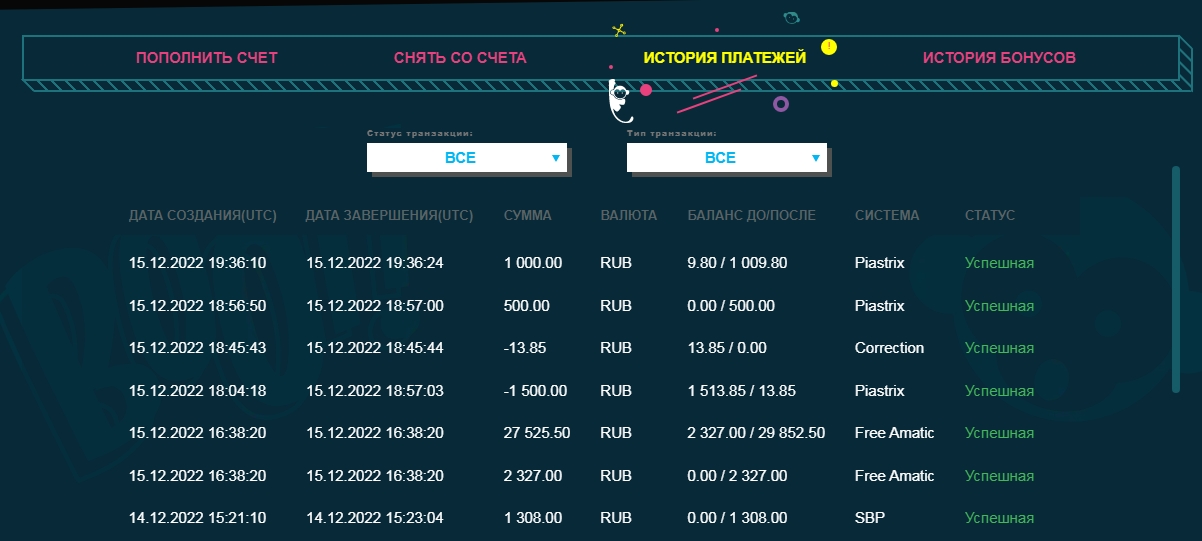Viewport: 1202px width, 541px height.
Task: Click Piastrix in the 1 000.00 row
Action: [x=880, y=263]
